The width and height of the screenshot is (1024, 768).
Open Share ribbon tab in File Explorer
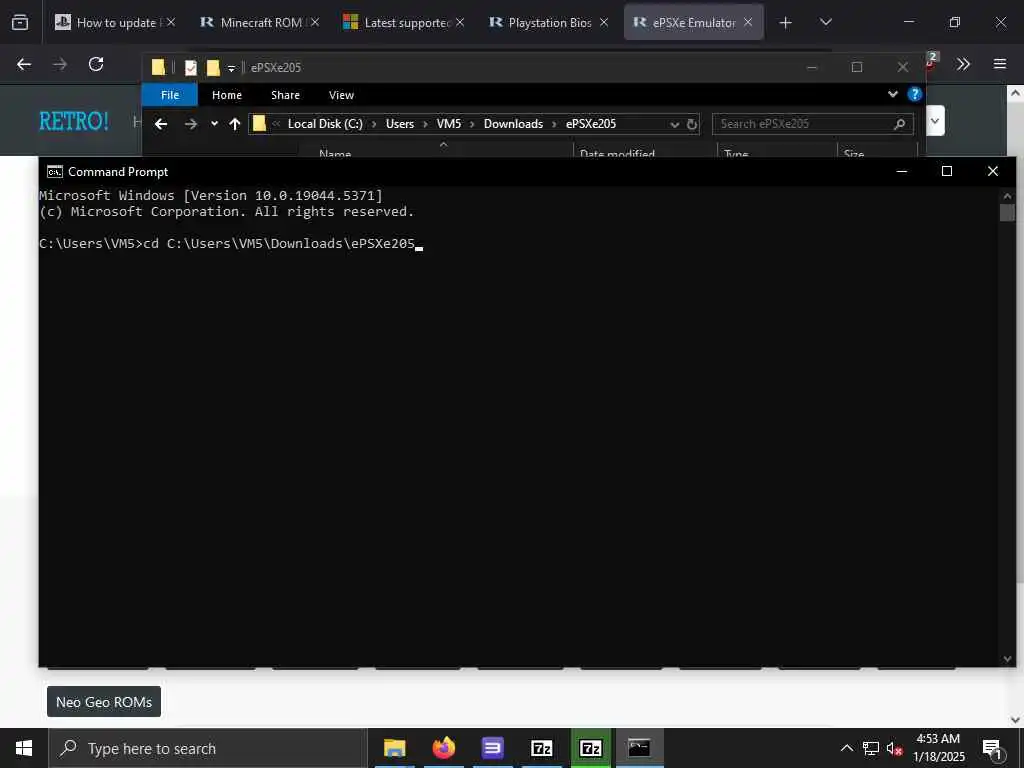[x=285, y=95]
